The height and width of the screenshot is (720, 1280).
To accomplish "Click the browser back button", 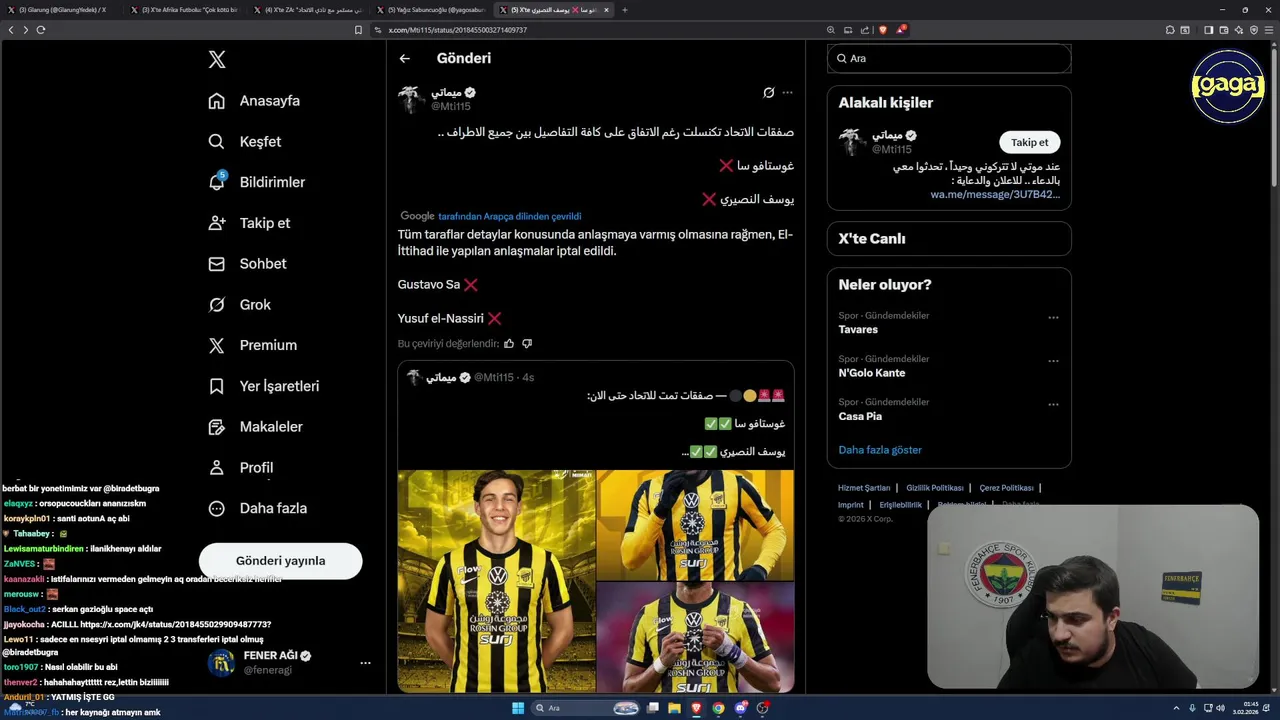I will (11, 30).
